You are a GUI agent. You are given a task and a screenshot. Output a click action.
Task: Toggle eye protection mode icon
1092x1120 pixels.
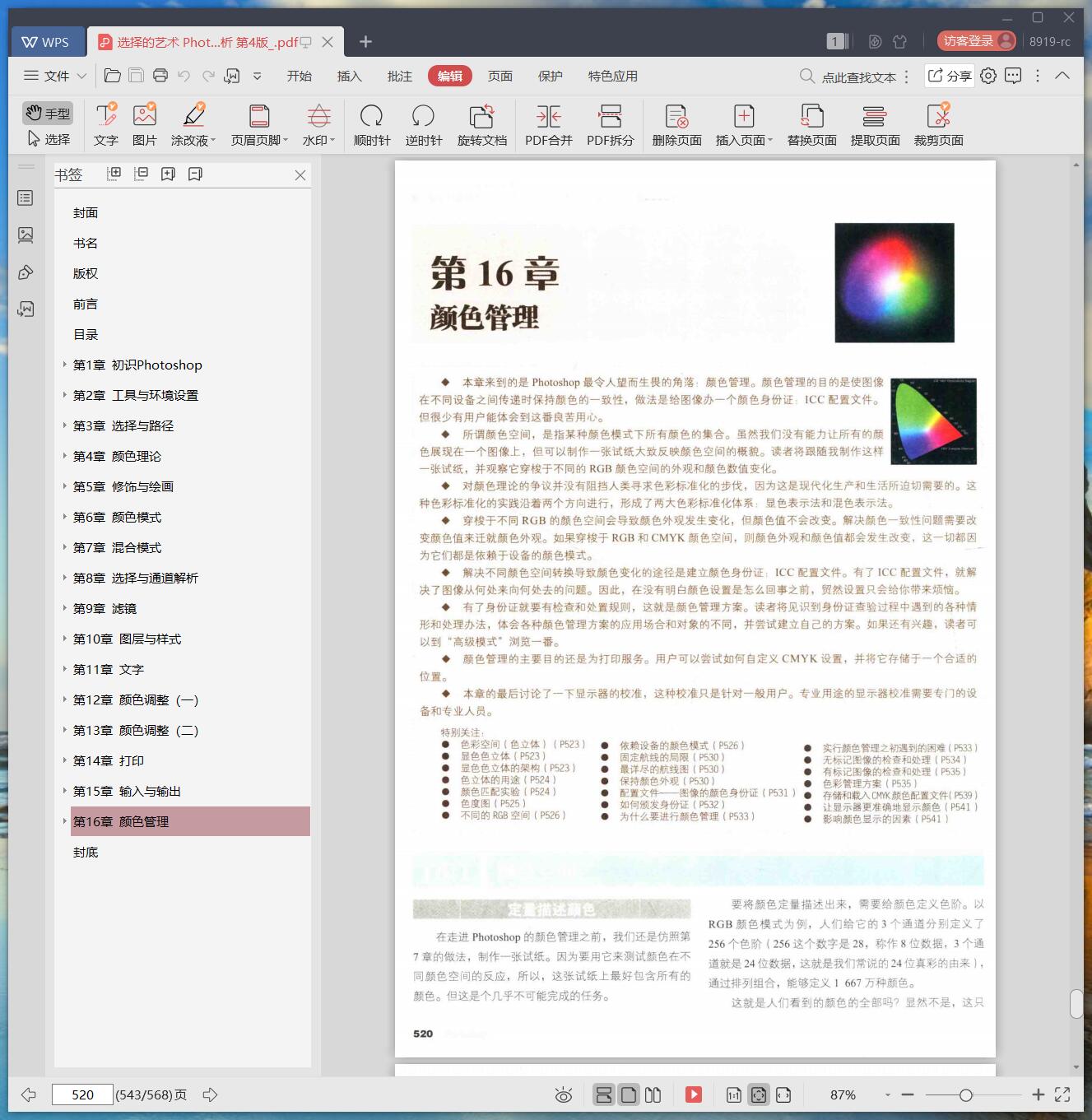click(x=564, y=1094)
